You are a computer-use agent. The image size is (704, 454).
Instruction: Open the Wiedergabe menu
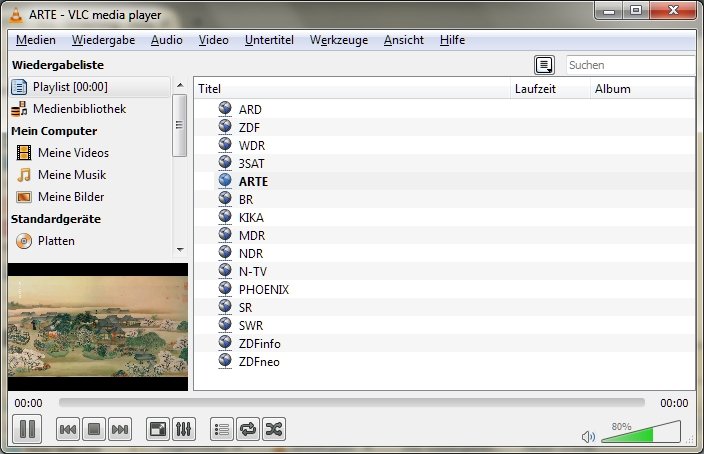[x=103, y=40]
